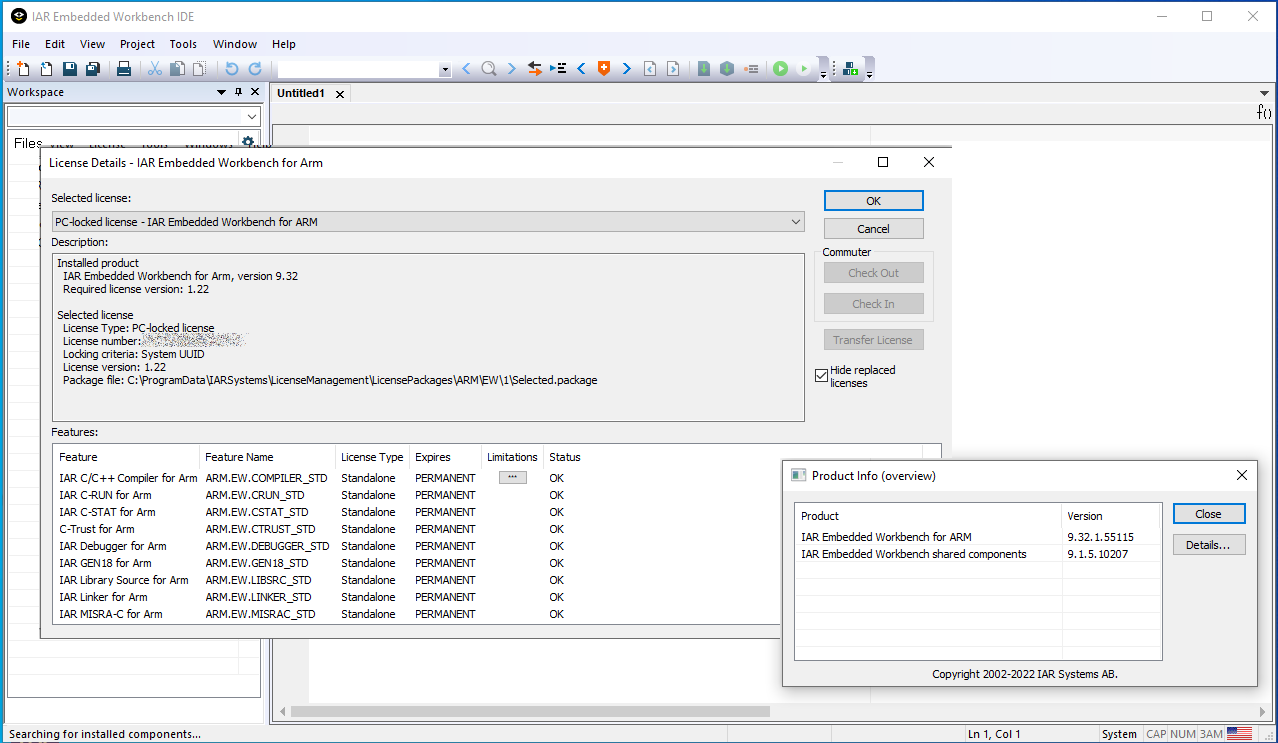This screenshot has width=1278, height=743.
Task: Click the editor horizontal scrollbar thumb
Action: click(x=530, y=711)
